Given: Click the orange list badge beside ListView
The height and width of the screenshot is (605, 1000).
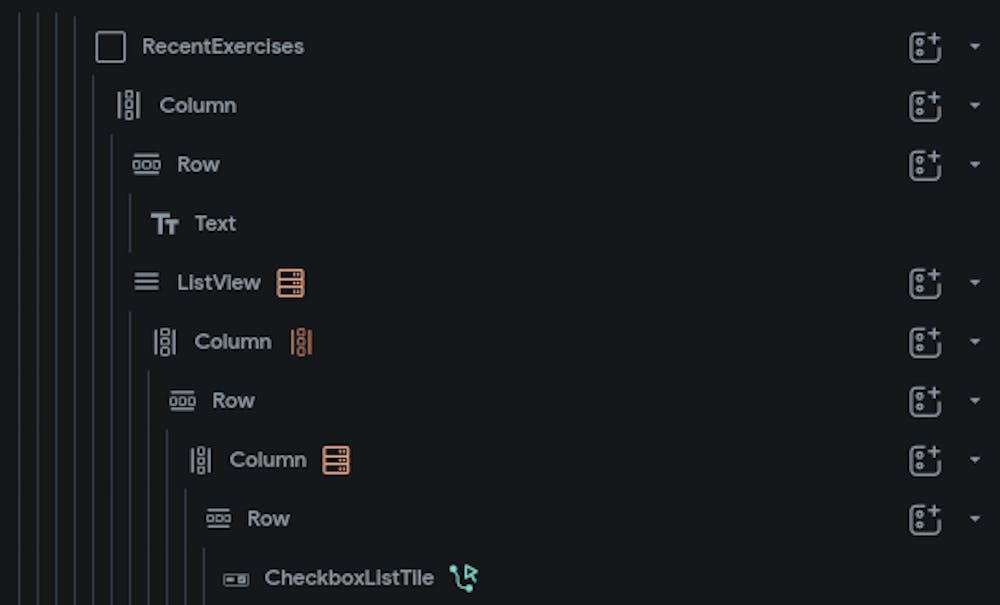Looking at the screenshot, I should pyautogui.click(x=291, y=283).
